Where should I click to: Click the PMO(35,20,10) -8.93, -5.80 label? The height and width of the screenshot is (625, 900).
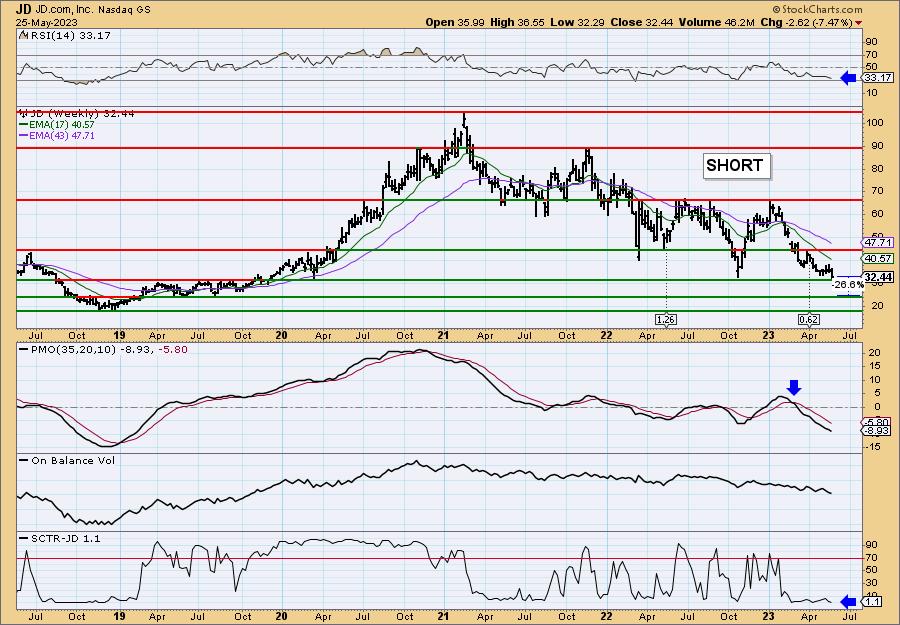[108, 350]
